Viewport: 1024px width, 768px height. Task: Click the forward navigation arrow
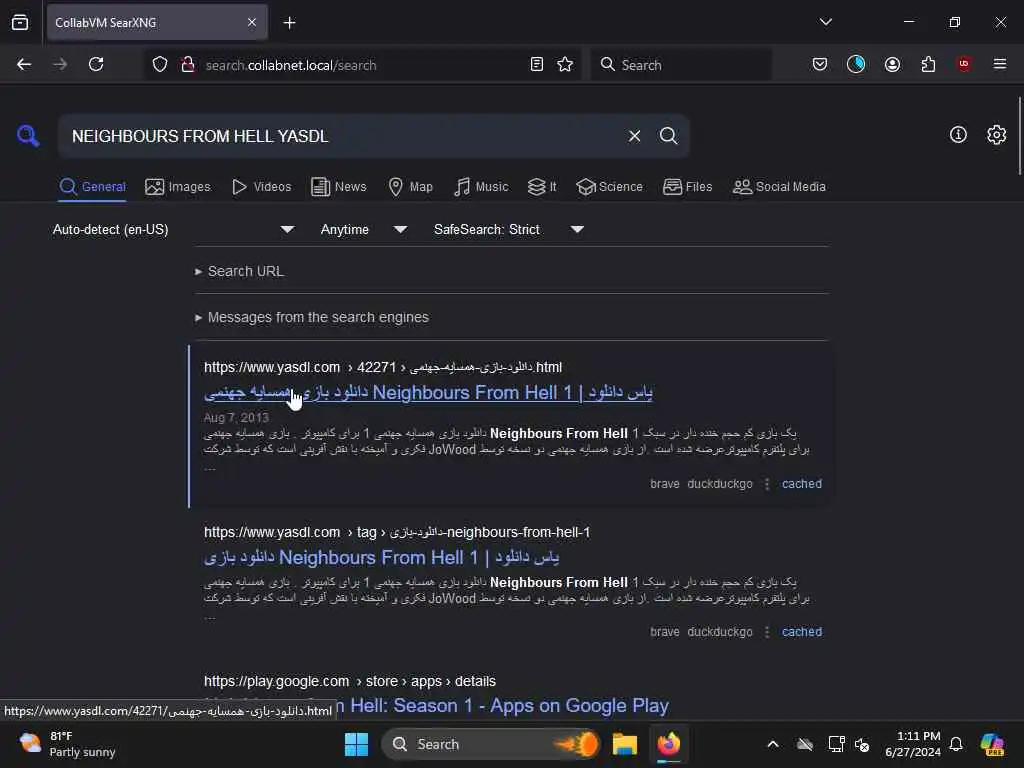tap(60, 65)
